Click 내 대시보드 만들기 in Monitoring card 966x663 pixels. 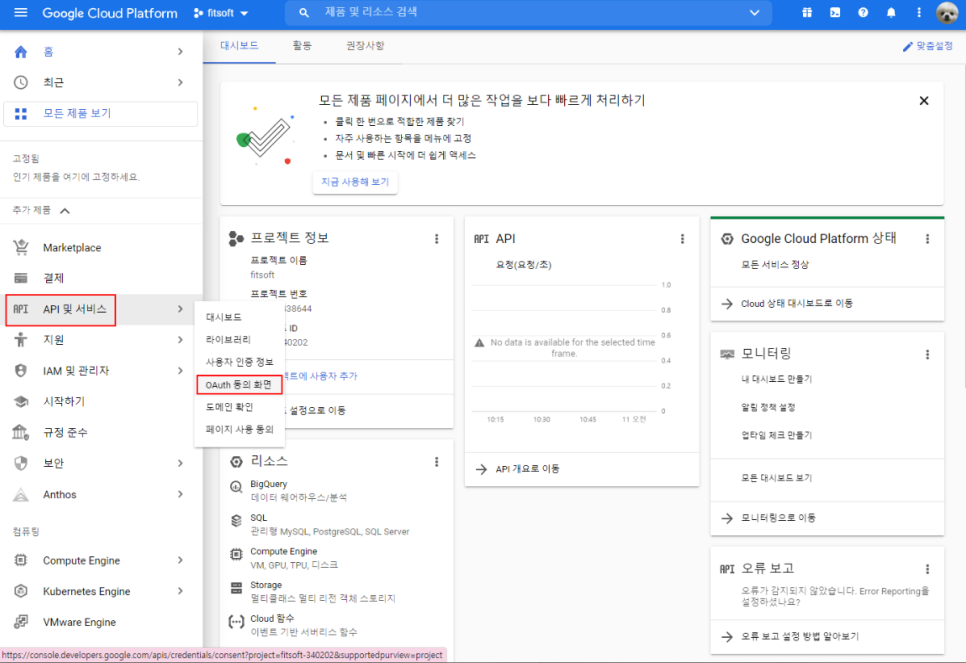click(x=776, y=379)
